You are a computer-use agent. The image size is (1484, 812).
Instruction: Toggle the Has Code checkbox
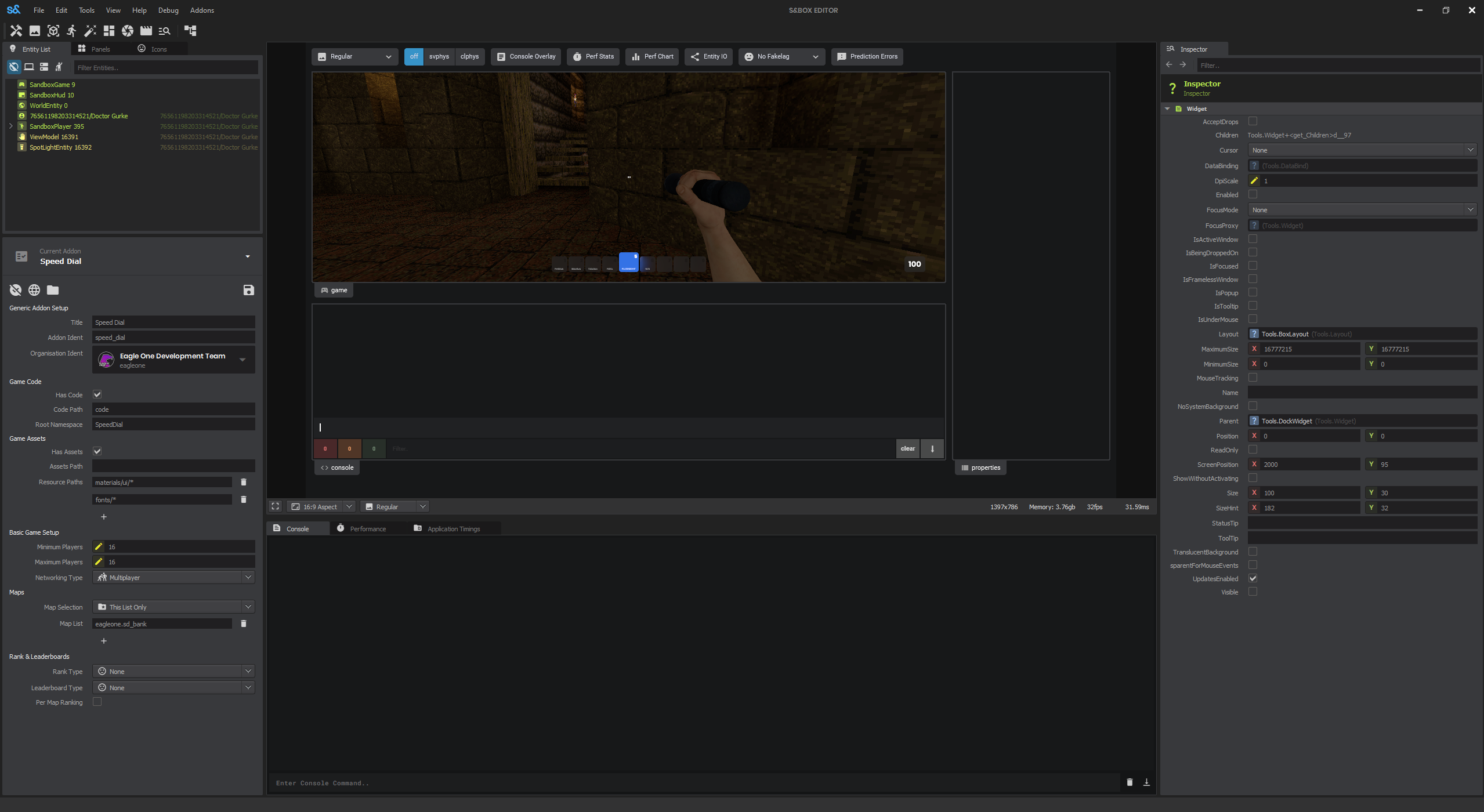pyautogui.click(x=97, y=394)
